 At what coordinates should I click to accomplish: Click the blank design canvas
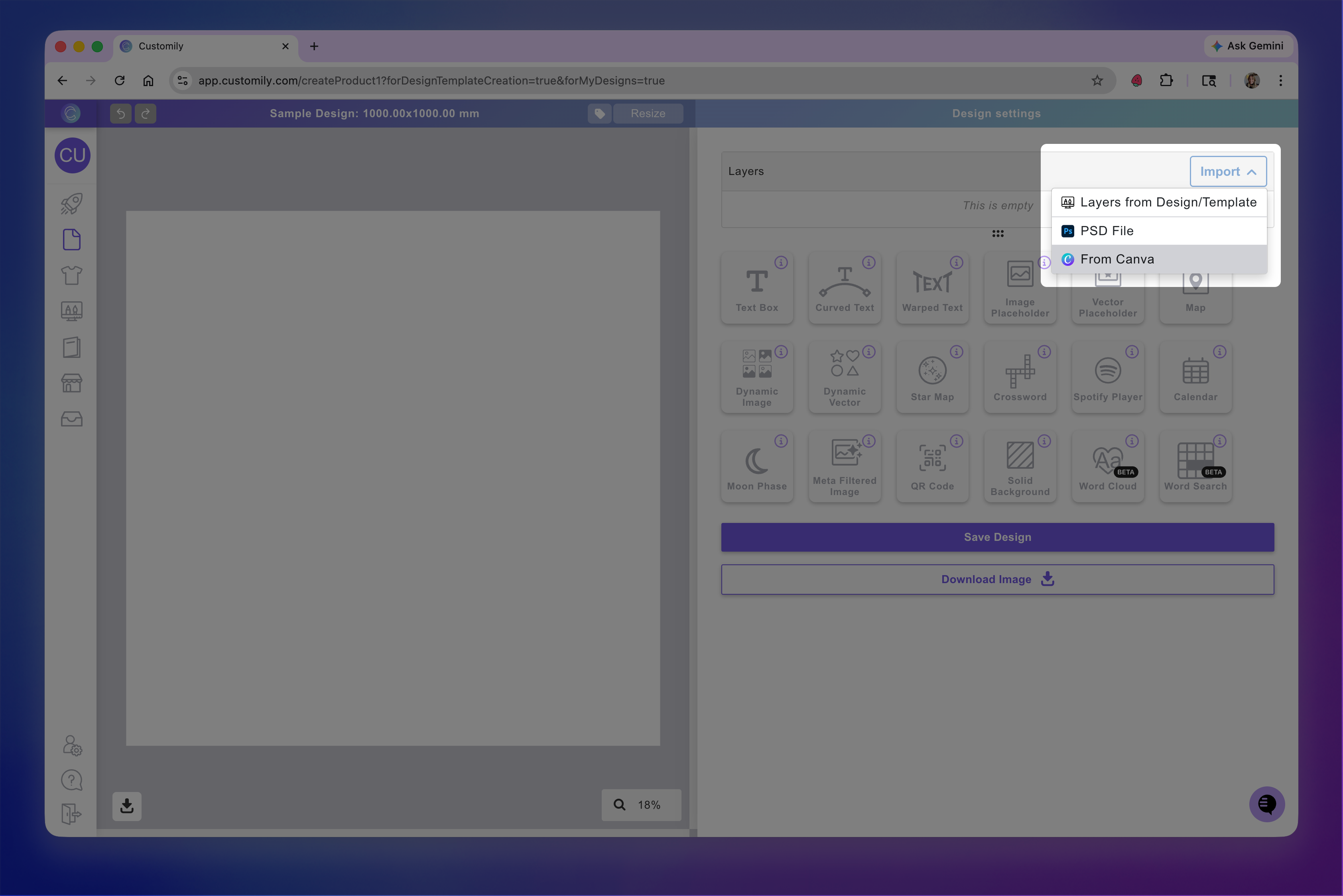393,478
